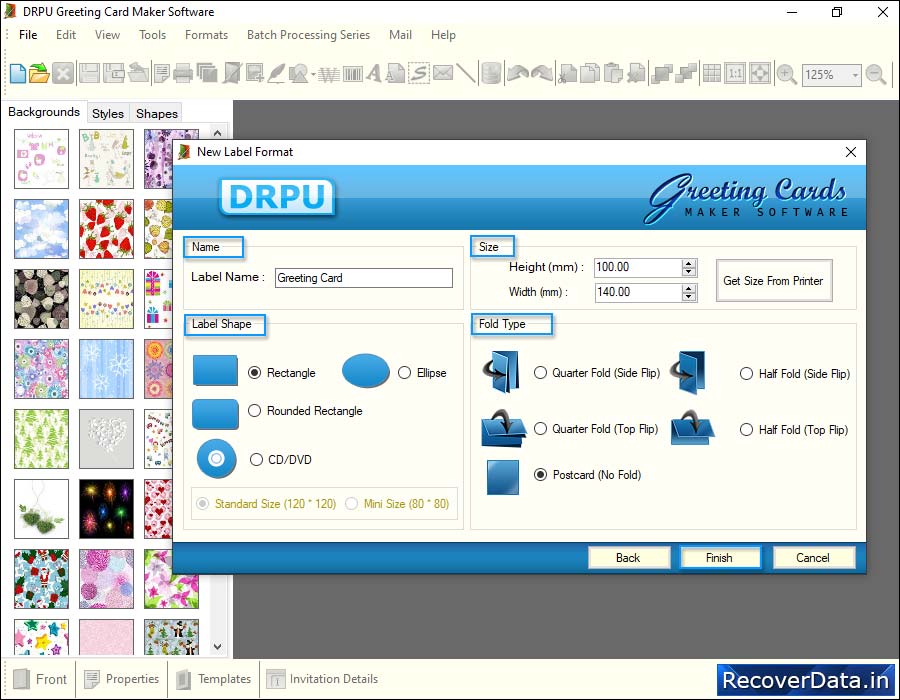Image resolution: width=900 pixels, height=700 pixels.
Task: Click the Copy toolbar icon
Action: (x=589, y=74)
